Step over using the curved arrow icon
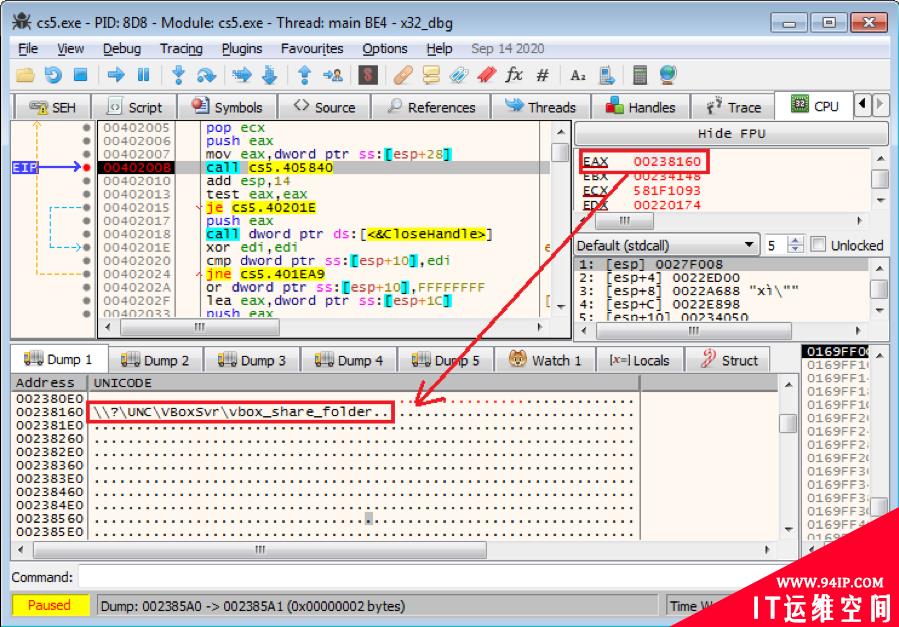This screenshot has height=627, width=899. (x=206, y=75)
